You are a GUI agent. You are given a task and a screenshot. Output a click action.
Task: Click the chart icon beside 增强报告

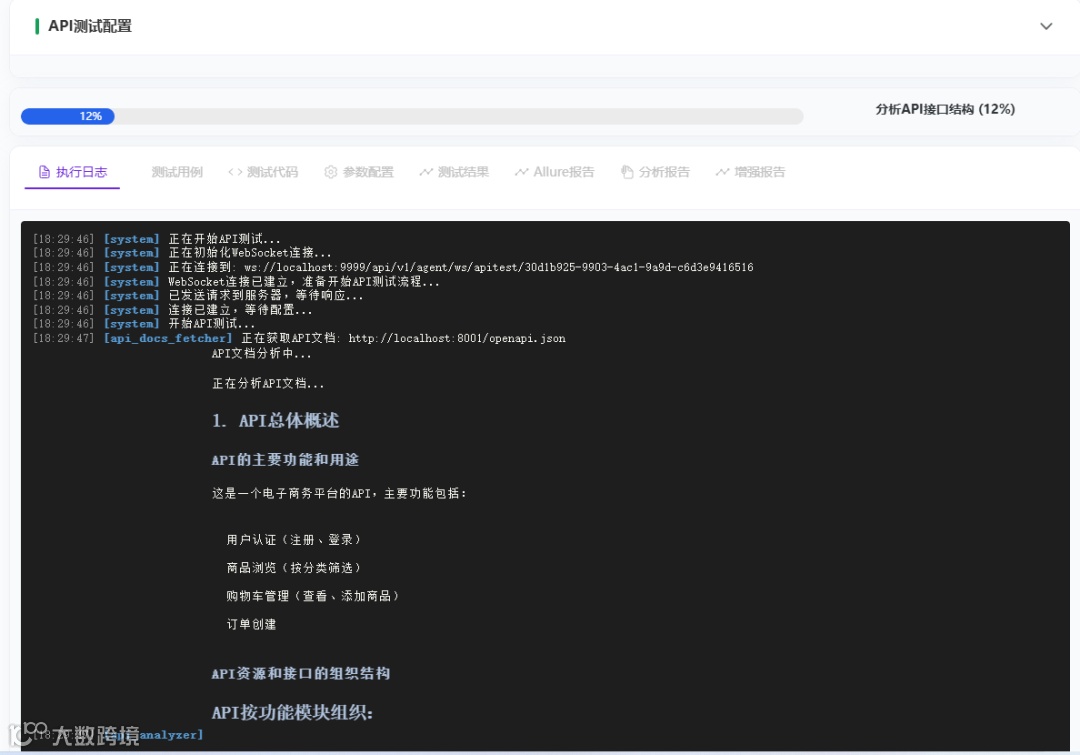click(722, 172)
